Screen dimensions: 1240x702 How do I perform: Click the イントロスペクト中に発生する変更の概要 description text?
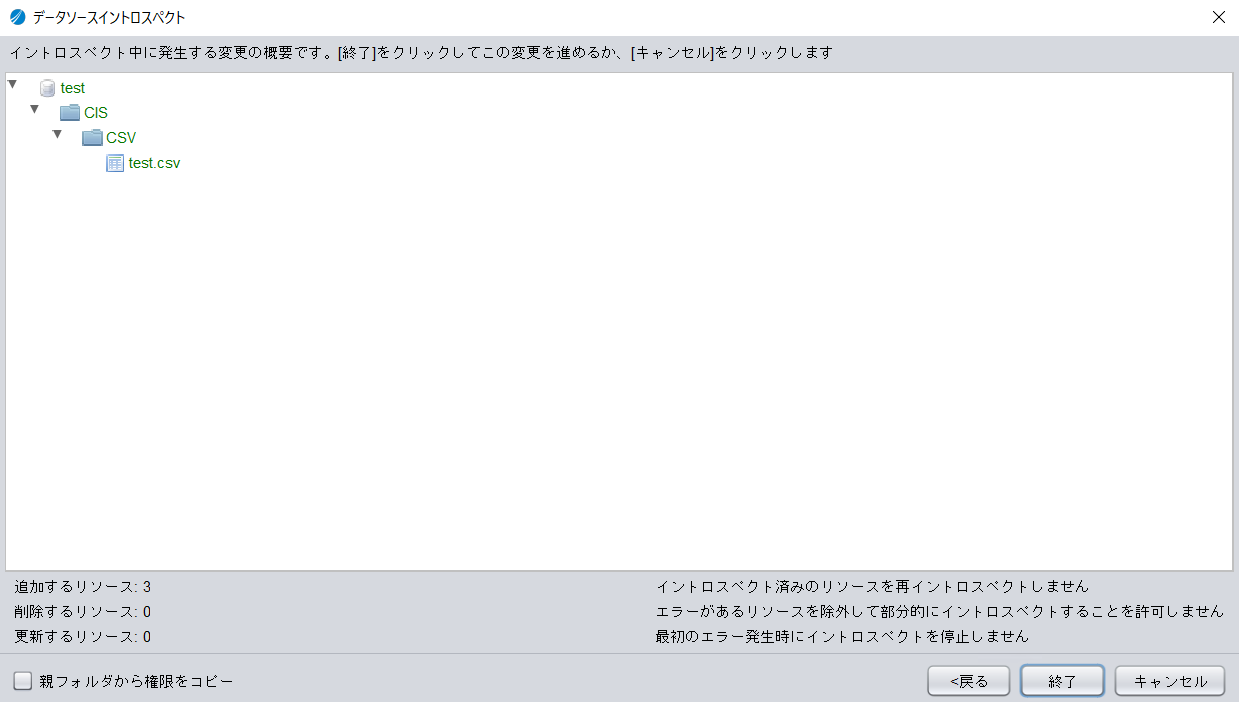[421, 52]
